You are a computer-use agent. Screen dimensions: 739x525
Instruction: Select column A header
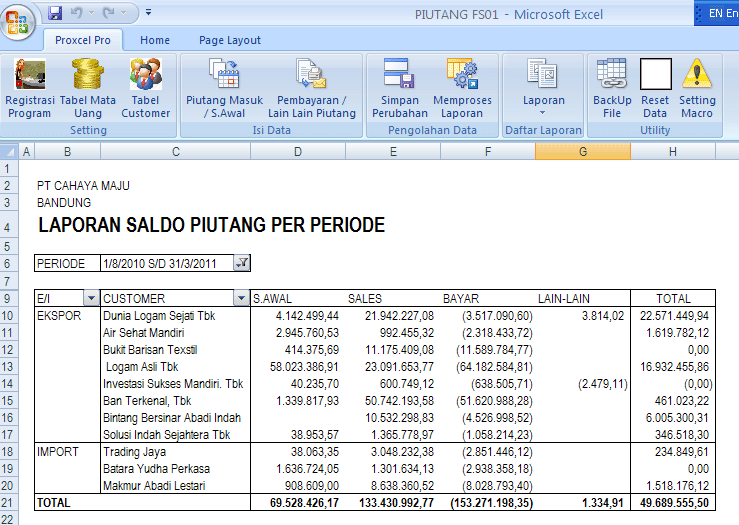(x=26, y=151)
